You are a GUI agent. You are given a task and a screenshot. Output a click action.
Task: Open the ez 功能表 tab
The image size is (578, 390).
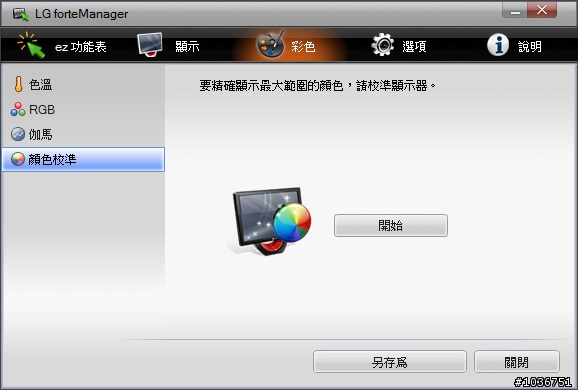[x=62, y=46]
